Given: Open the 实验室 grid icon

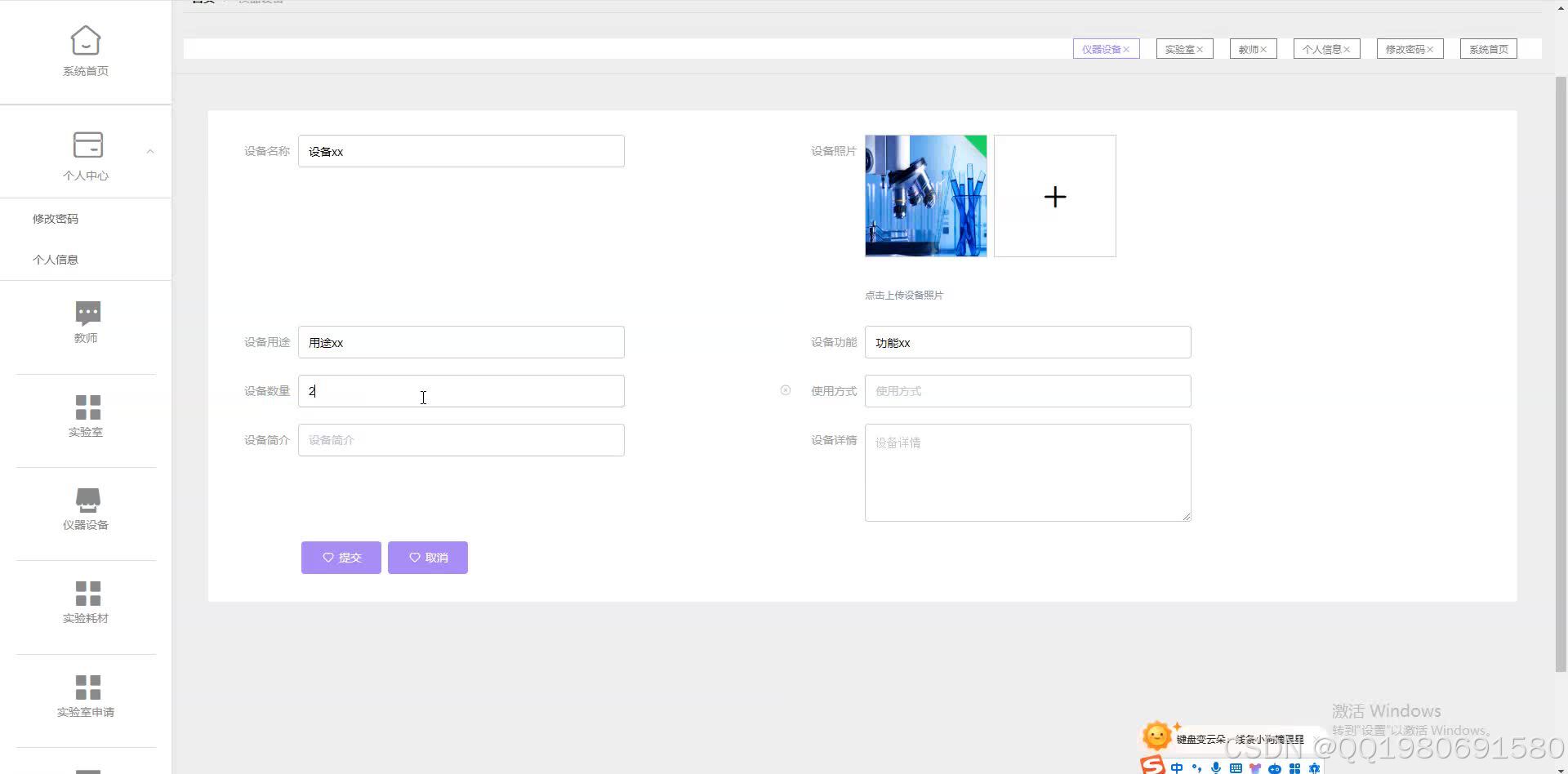Looking at the screenshot, I should pos(87,407).
